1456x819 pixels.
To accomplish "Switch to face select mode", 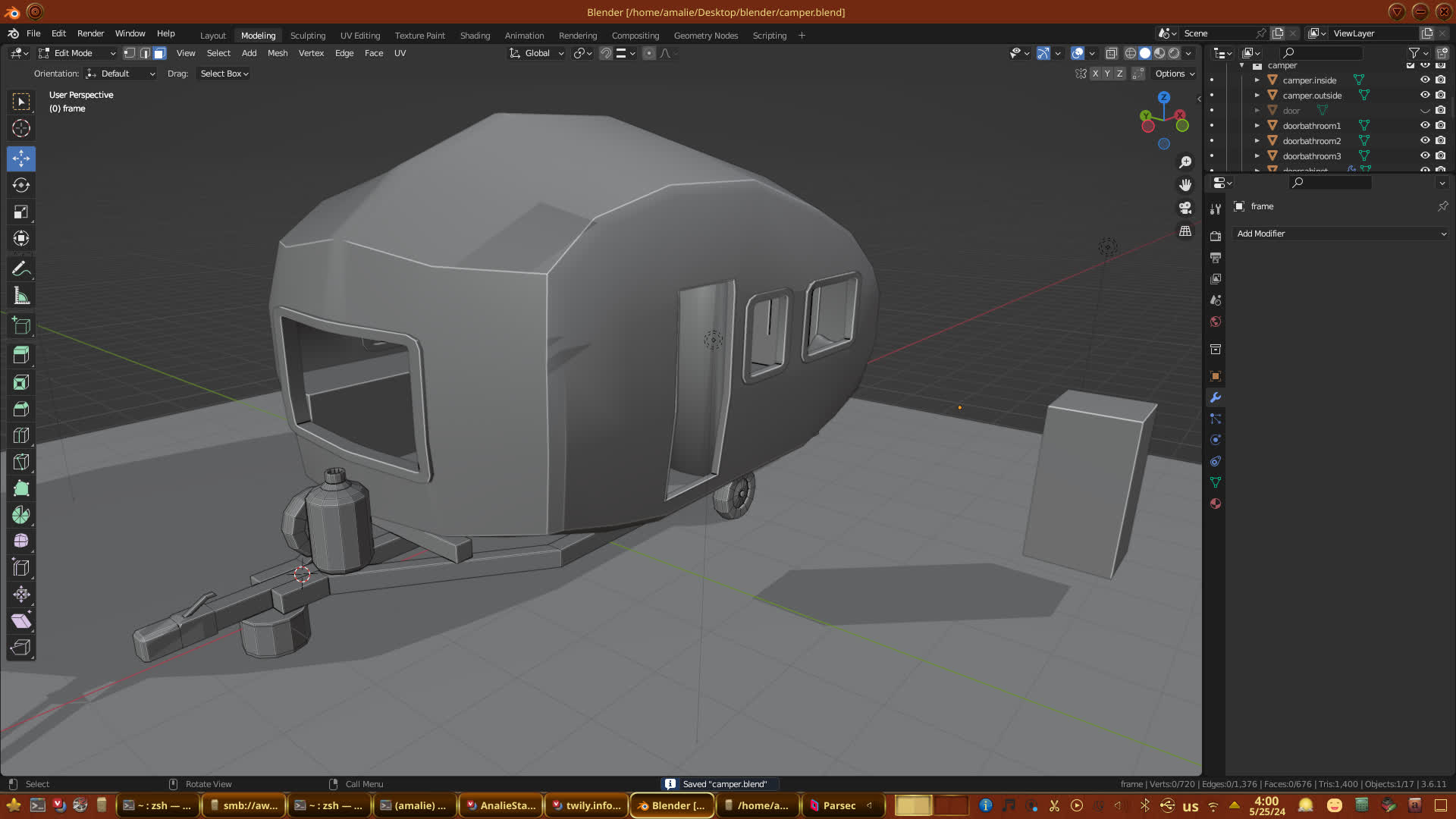I will tap(159, 53).
